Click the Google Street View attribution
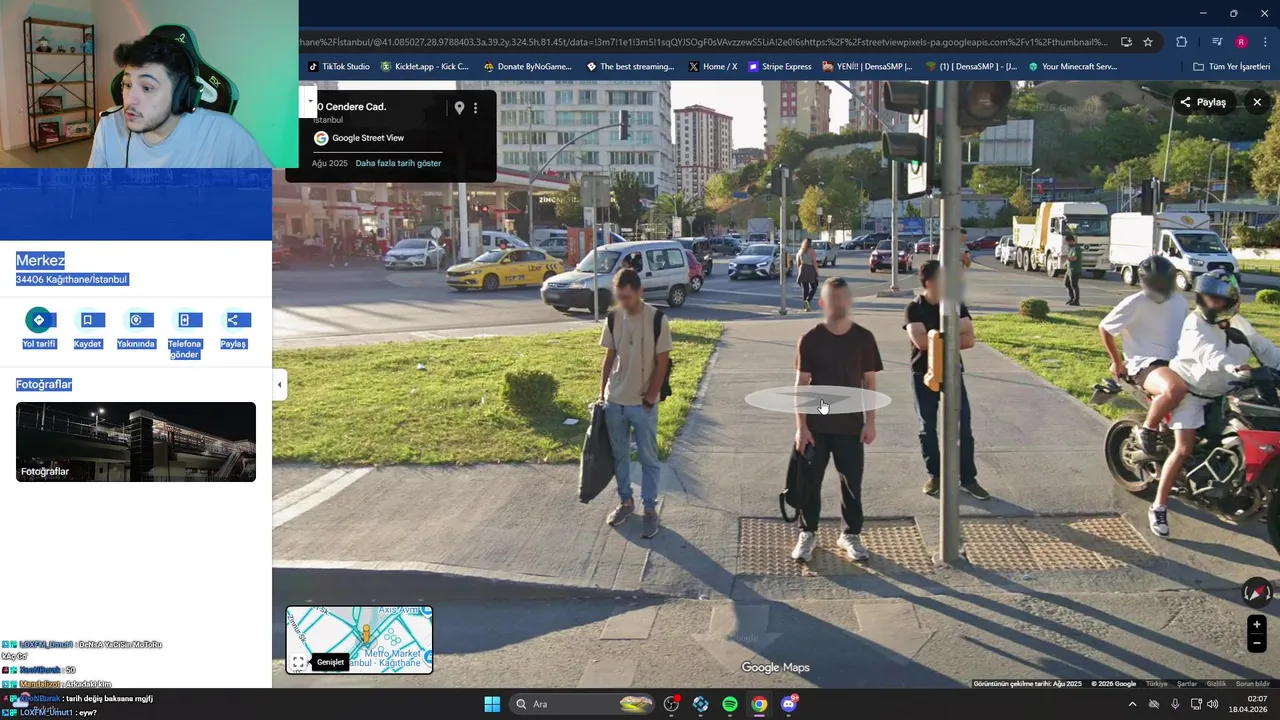Viewport: 1280px width, 720px height. (x=358, y=138)
